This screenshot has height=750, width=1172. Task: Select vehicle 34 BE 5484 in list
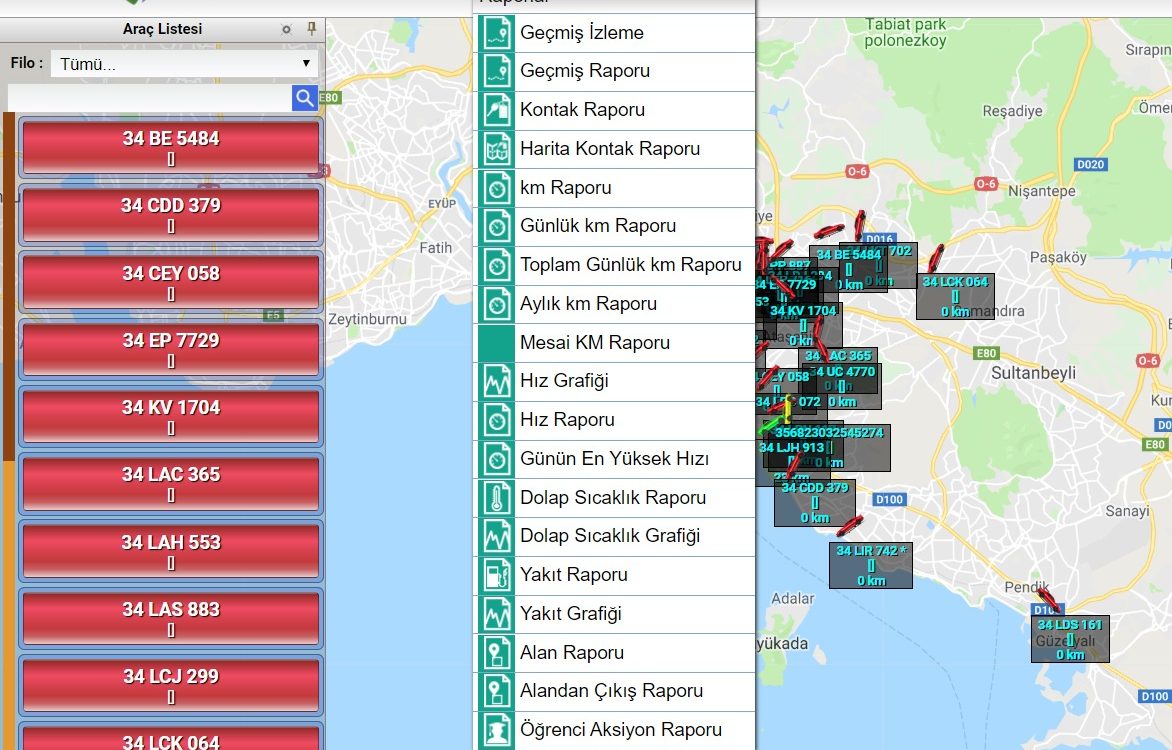coord(171,147)
